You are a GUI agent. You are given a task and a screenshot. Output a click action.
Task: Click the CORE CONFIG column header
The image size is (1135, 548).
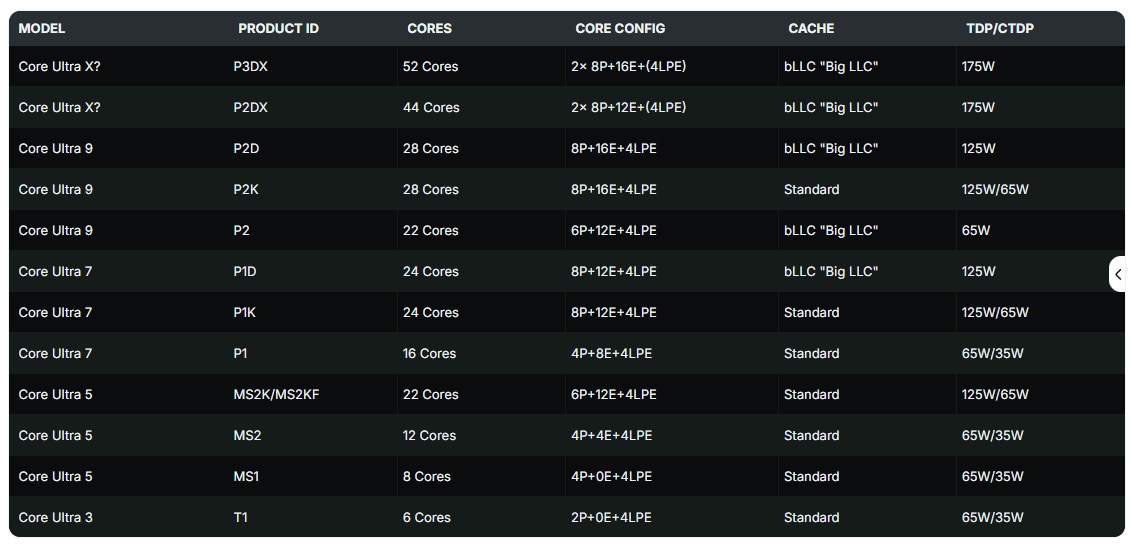pyautogui.click(x=620, y=28)
